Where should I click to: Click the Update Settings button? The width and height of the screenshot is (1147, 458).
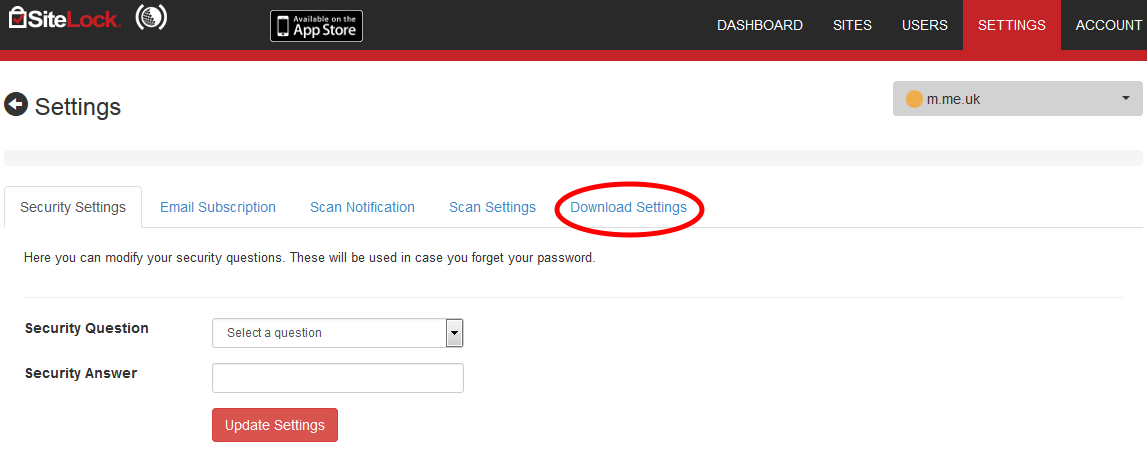click(x=275, y=425)
